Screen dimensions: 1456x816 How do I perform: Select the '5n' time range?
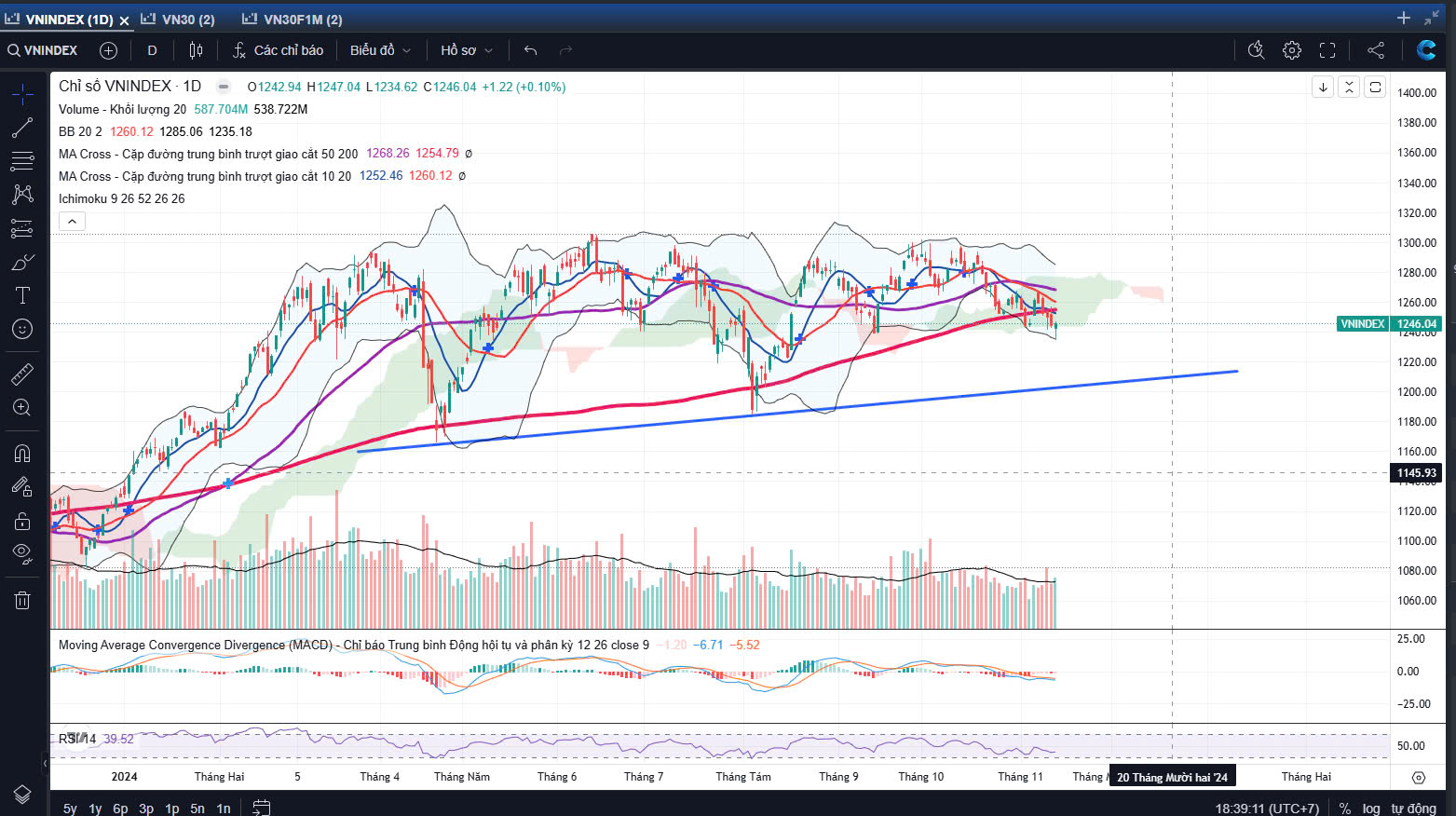pos(197,808)
